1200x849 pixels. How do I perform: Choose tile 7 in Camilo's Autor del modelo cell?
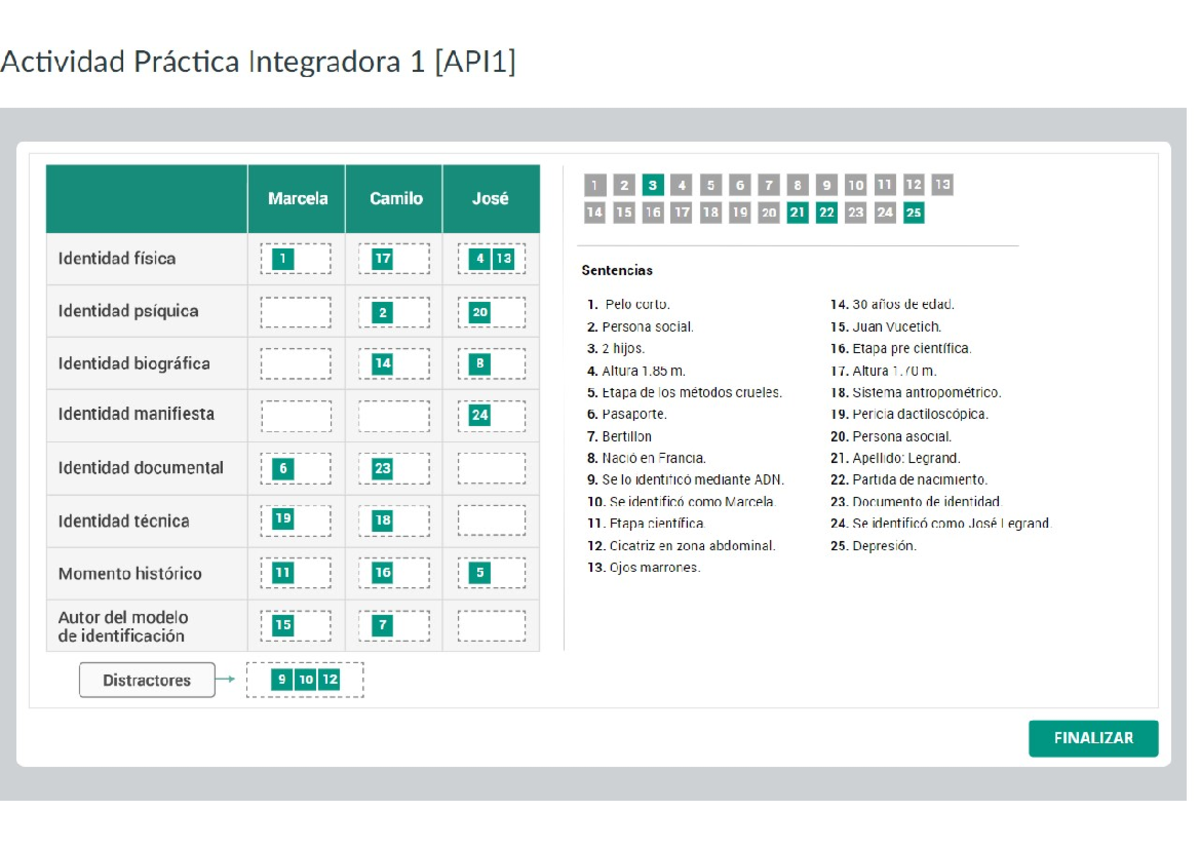pos(382,625)
